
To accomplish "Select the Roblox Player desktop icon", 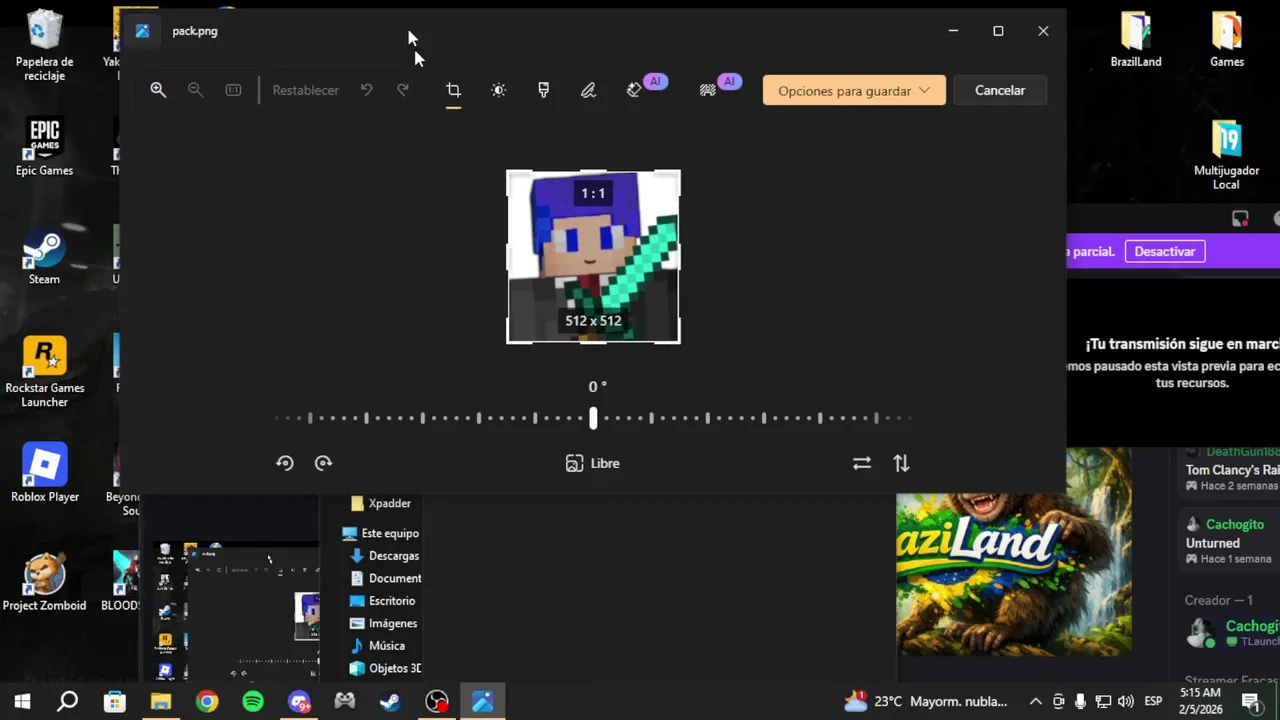I will (x=44, y=473).
